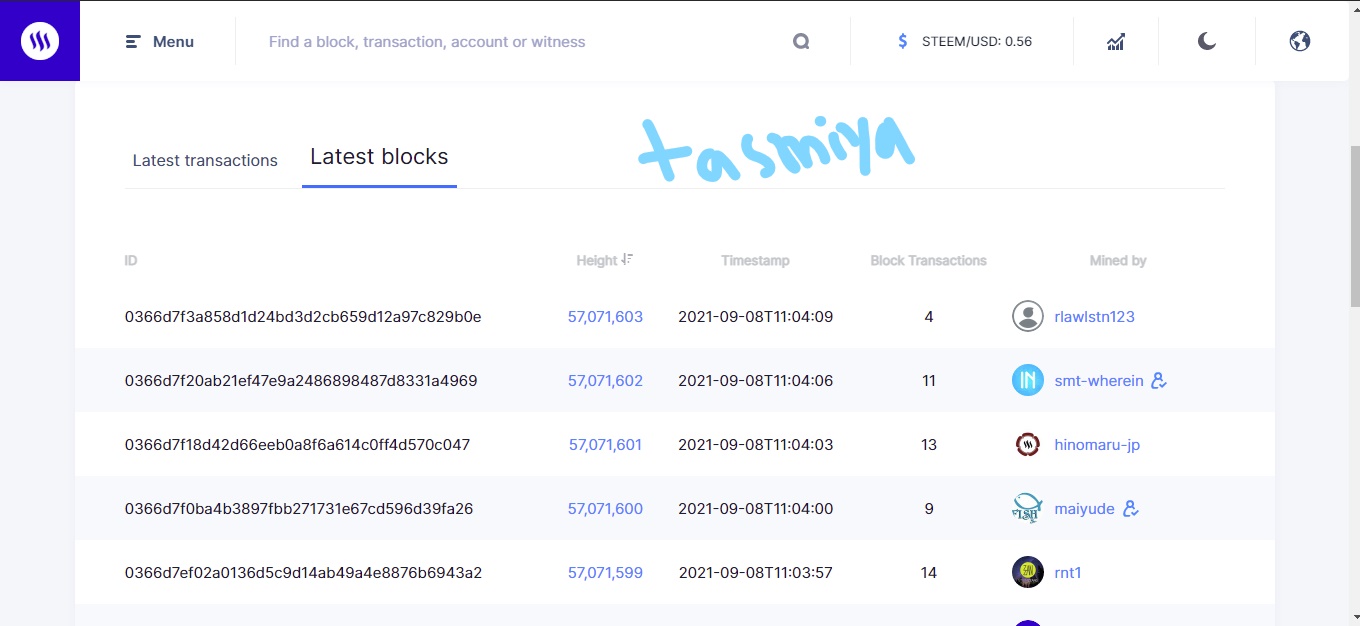Open witness rlawlstn123 profile link
The height and width of the screenshot is (626, 1360).
(x=1094, y=317)
